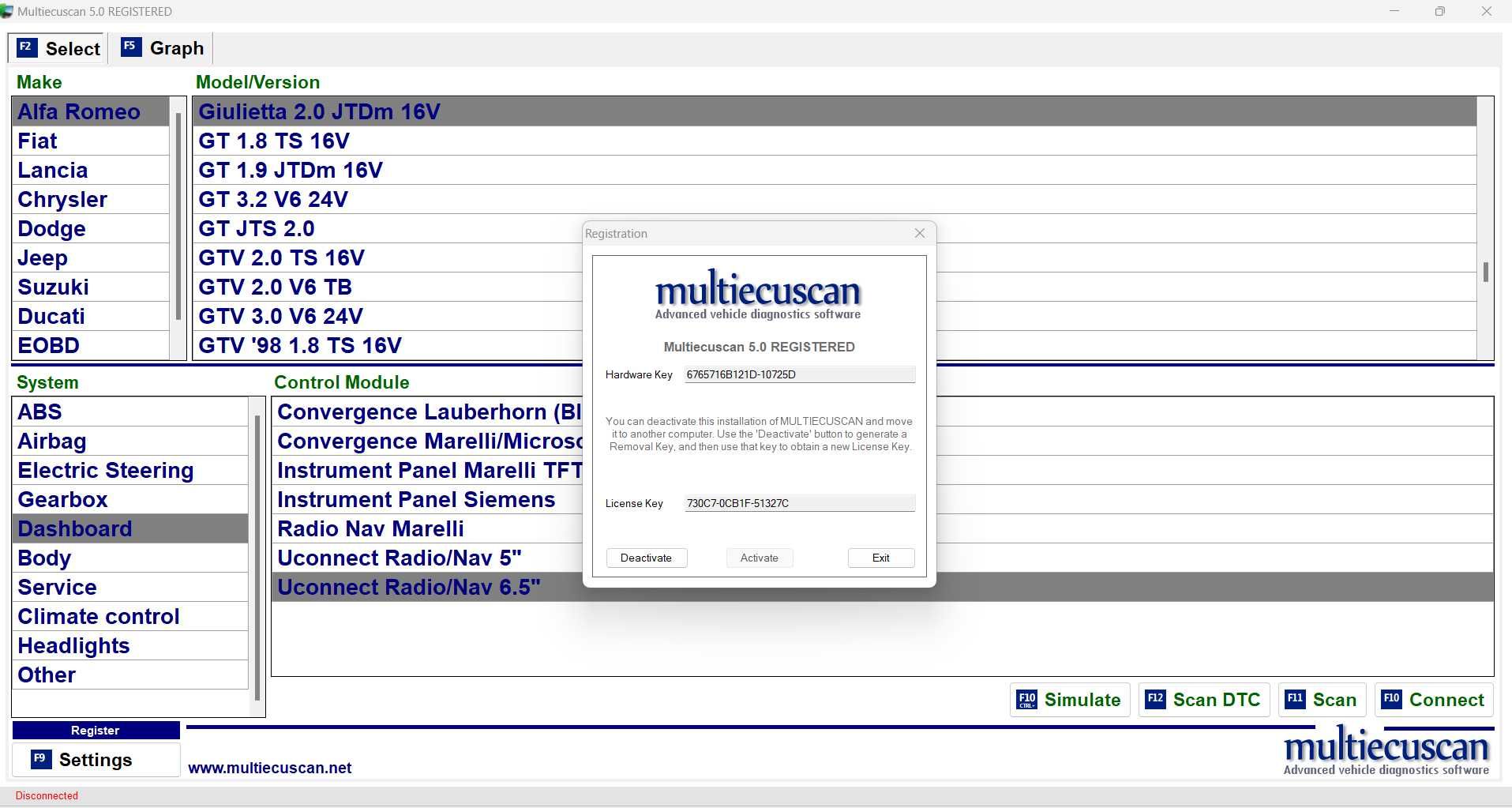Click the Hardware Key field

pyautogui.click(x=800, y=374)
